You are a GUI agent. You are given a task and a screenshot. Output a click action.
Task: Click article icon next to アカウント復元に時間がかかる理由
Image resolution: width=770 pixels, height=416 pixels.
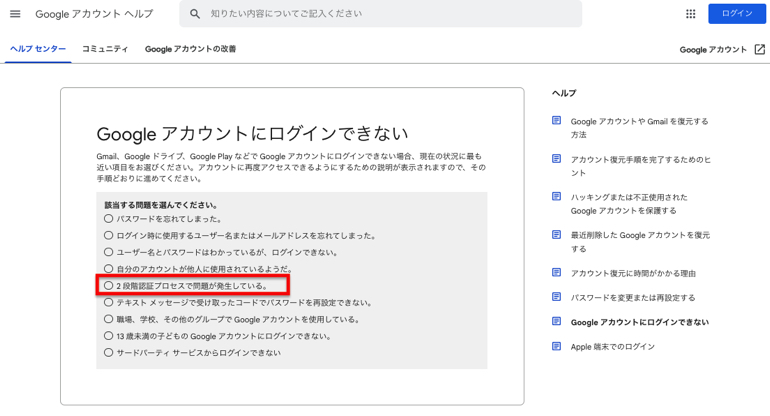click(556, 273)
